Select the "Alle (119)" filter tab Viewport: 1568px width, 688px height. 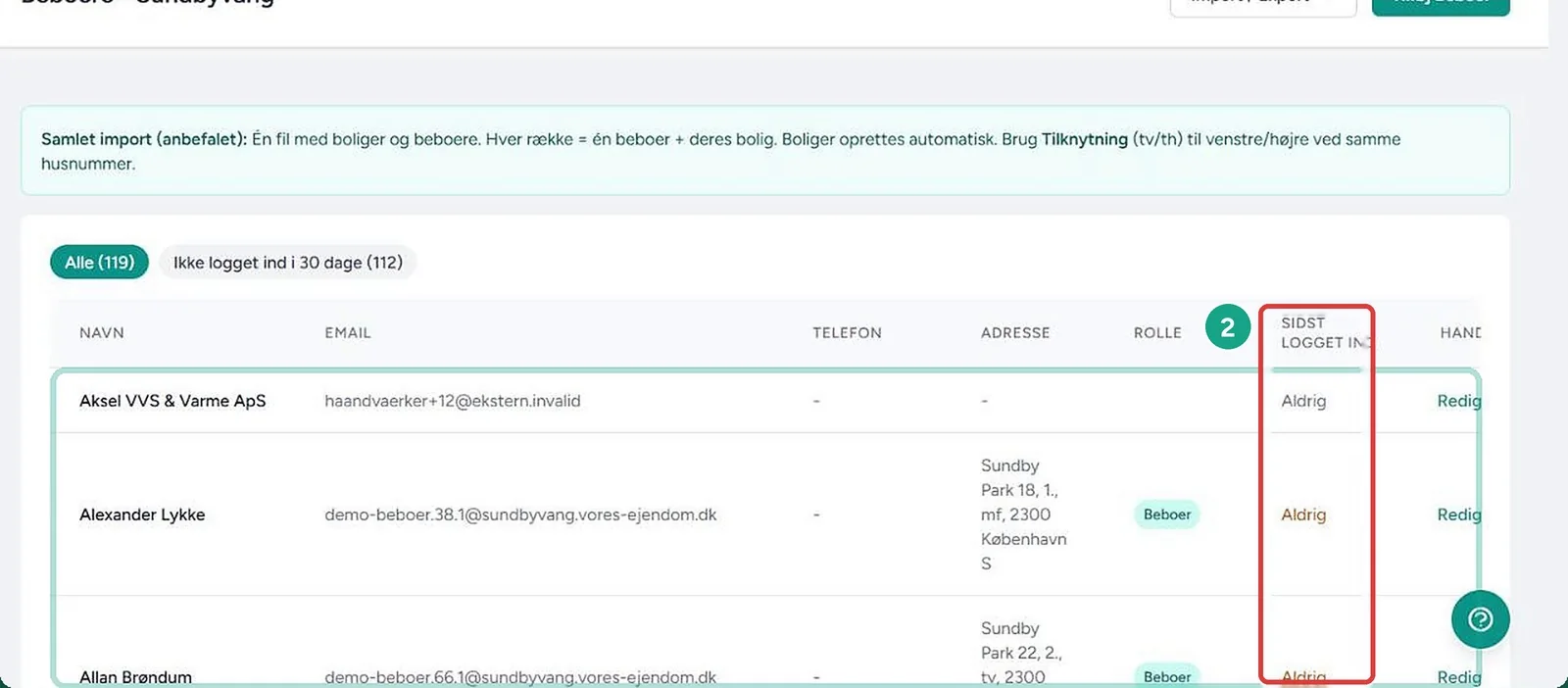coord(99,263)
